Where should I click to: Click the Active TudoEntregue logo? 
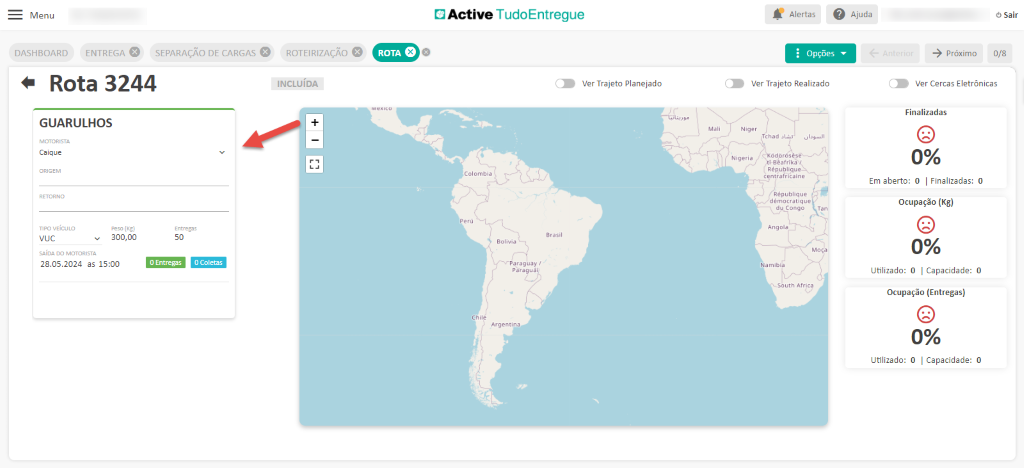[509, 14]
